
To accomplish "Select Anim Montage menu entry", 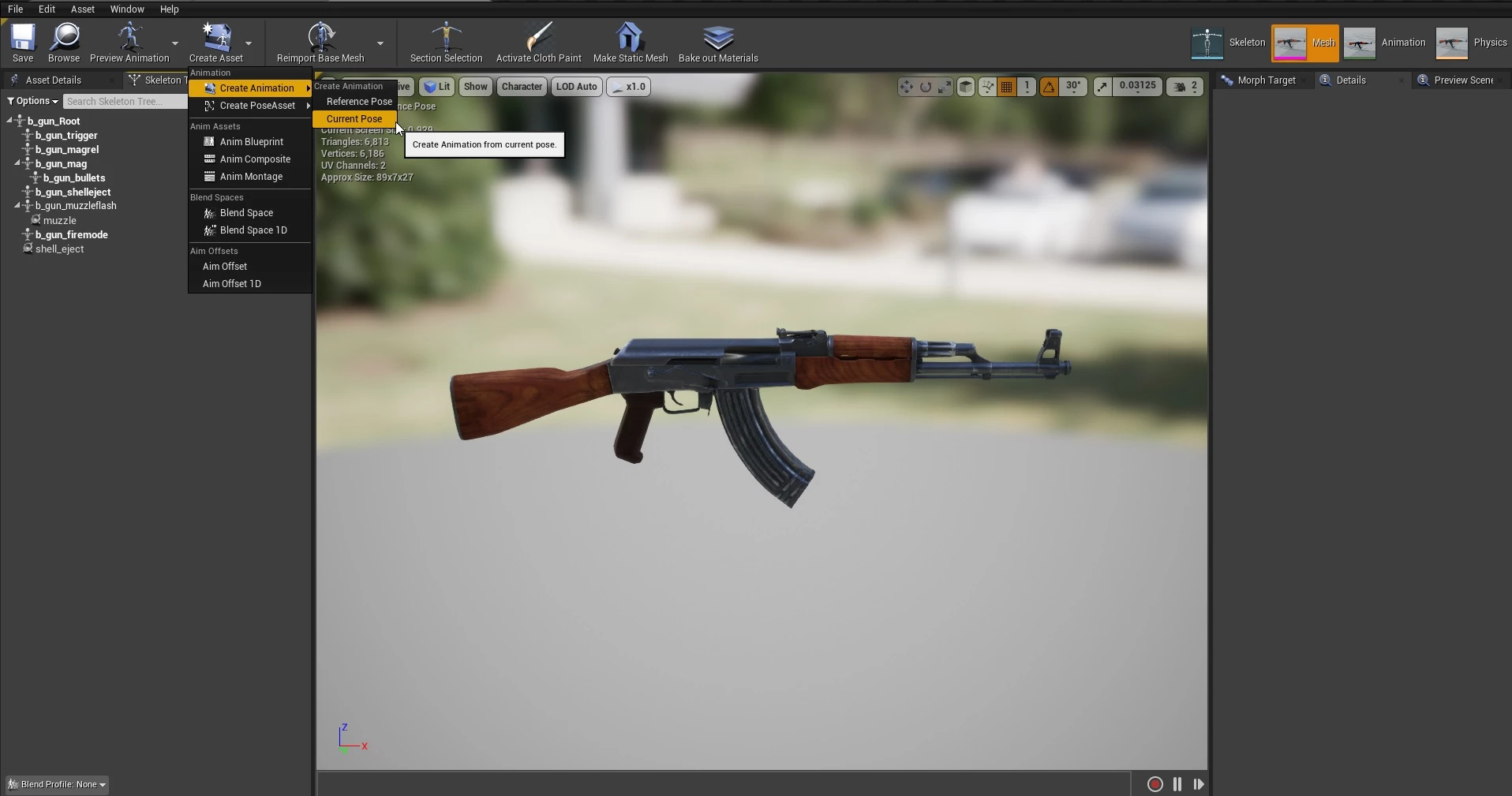I will coord(250,177).
